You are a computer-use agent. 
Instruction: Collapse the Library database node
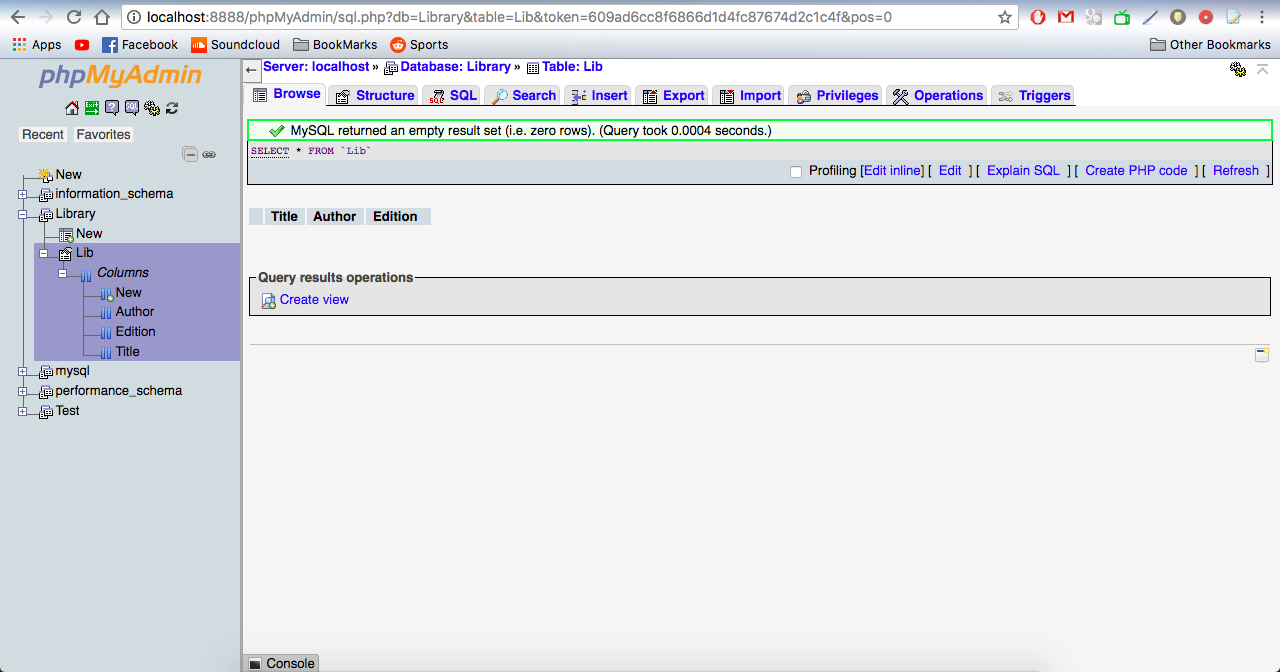[23, 214]
